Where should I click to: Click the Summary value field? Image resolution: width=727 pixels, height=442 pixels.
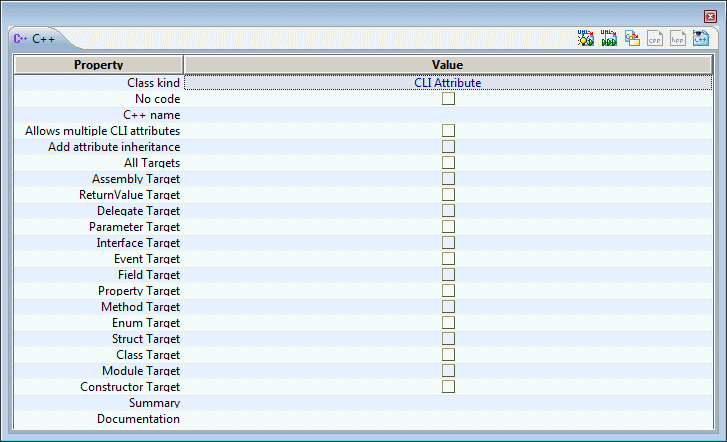pyautogui.click(x=448, y=403)
